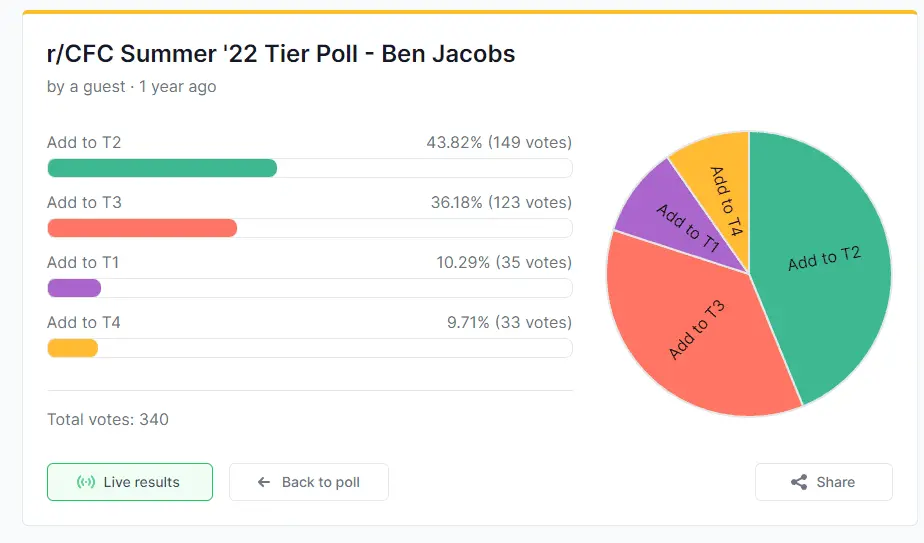This screenshot has width=924, height=543.
Task: Click the purple Add to T1 progress bar
Action: [x=75, y=288]
